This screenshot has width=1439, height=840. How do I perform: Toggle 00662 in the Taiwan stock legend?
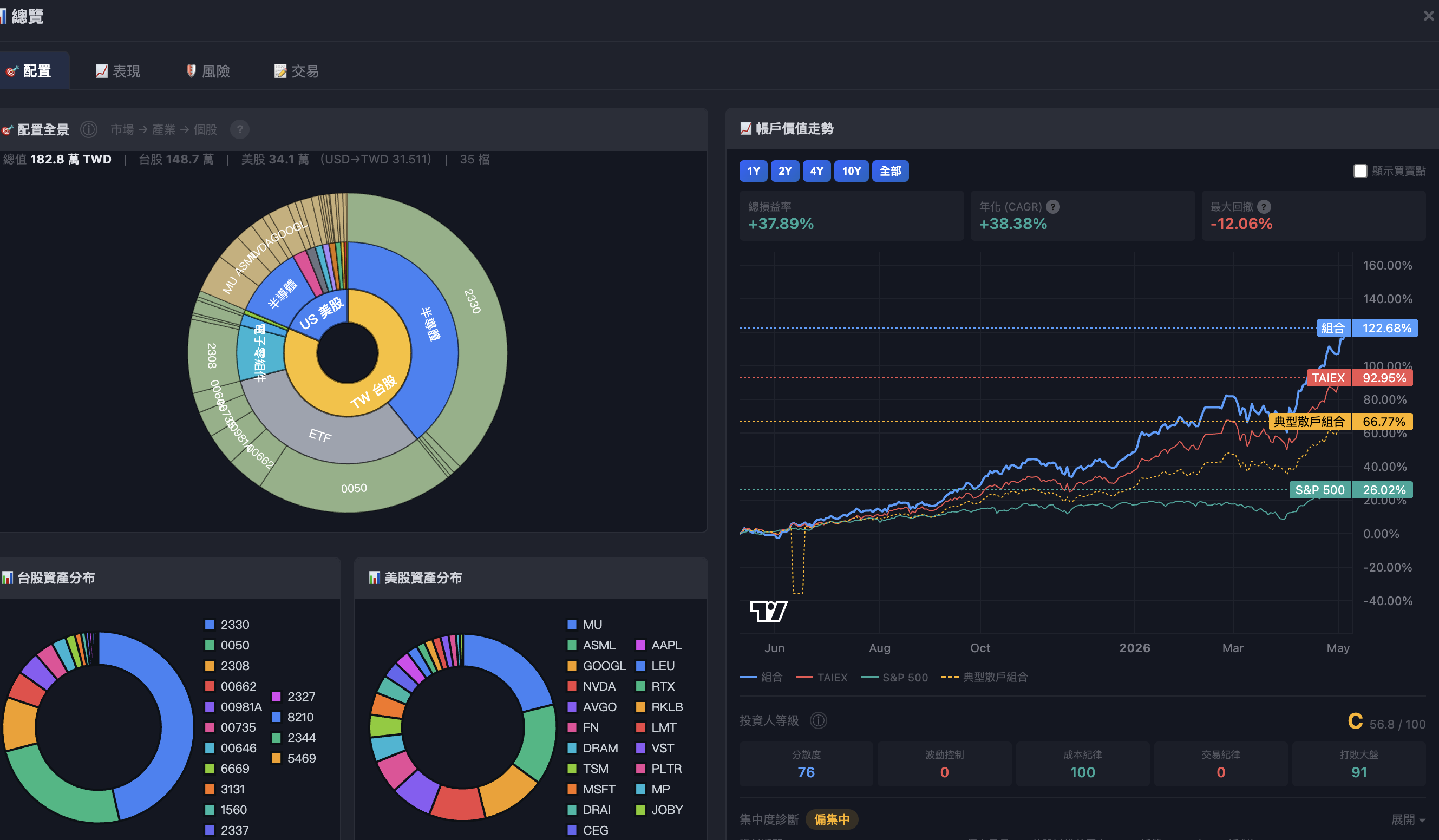tap(231, 686)
